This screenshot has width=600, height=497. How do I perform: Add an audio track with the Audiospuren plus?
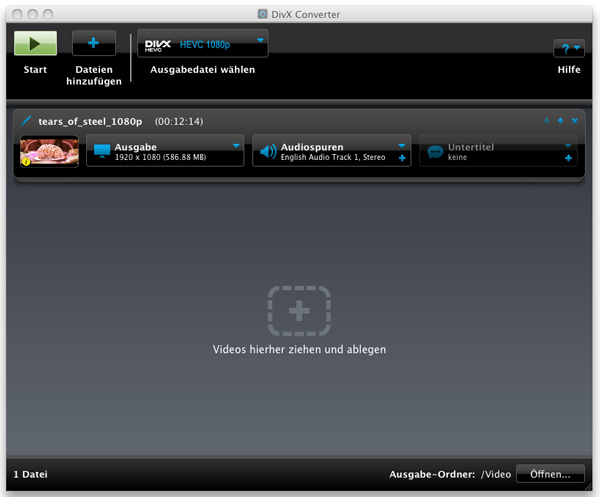click(402, 158)
